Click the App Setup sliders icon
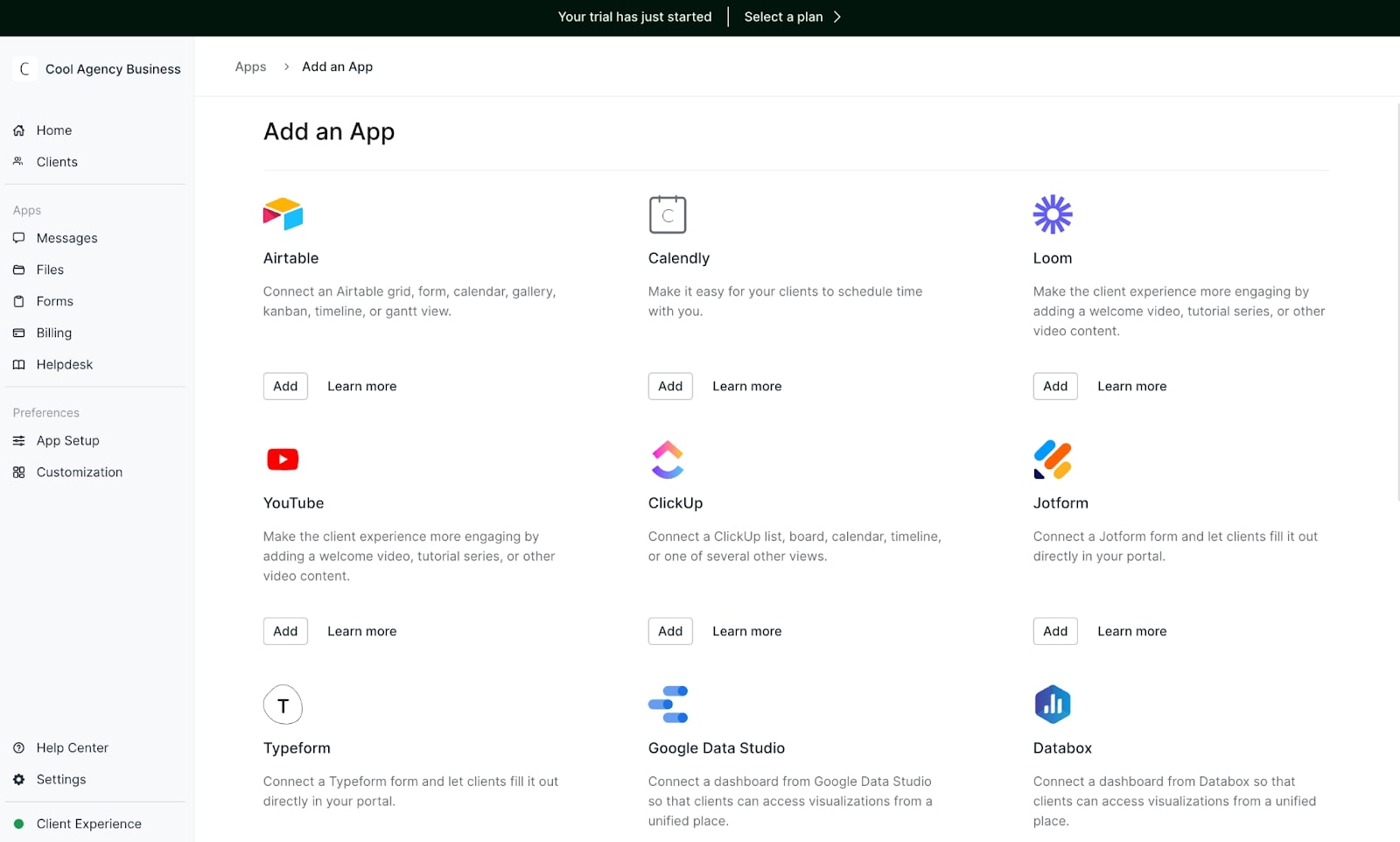This screenshot has height=842, width=1400. (x=18, y=440)
